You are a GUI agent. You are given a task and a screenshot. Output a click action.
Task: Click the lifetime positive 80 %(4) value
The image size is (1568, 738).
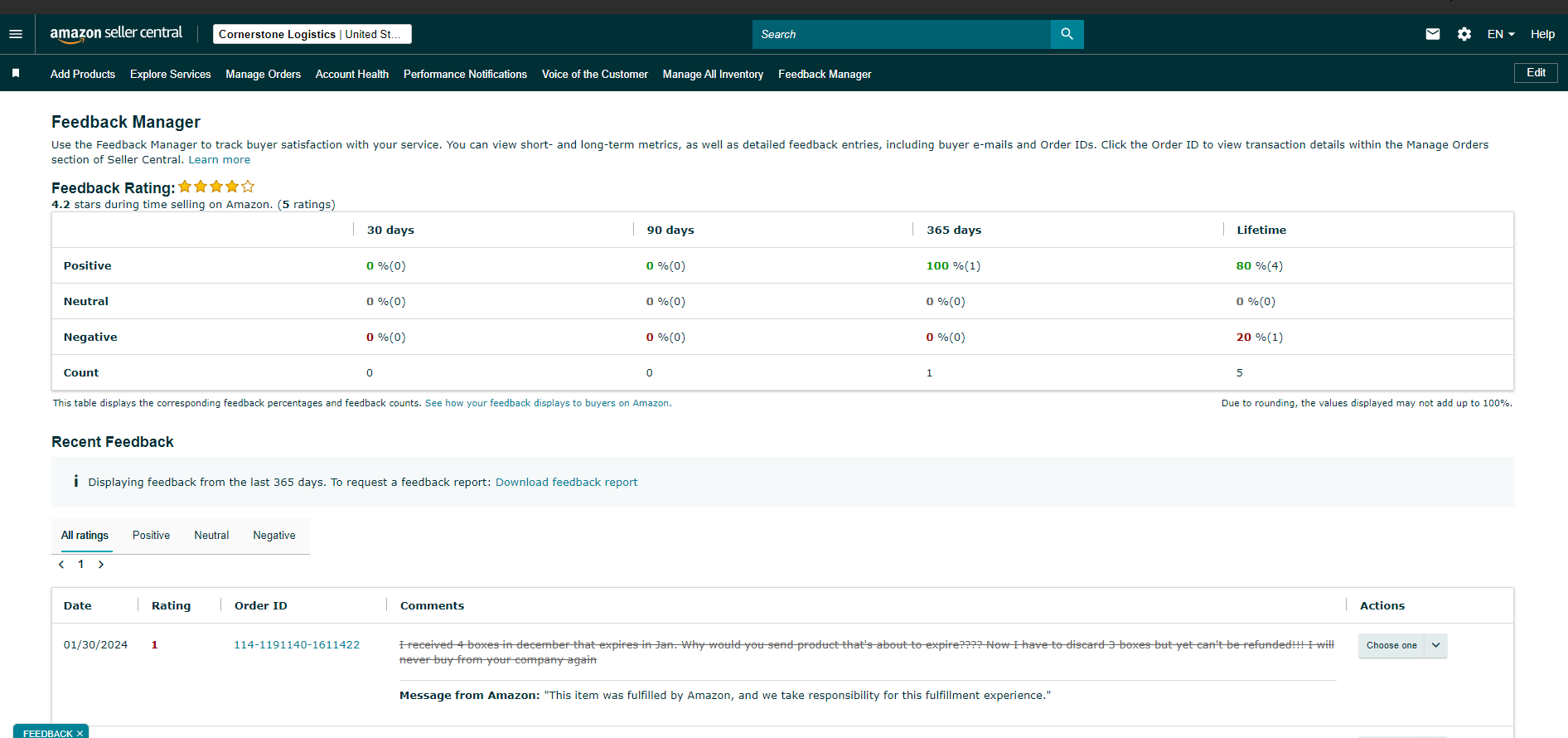pos(1260,266)
